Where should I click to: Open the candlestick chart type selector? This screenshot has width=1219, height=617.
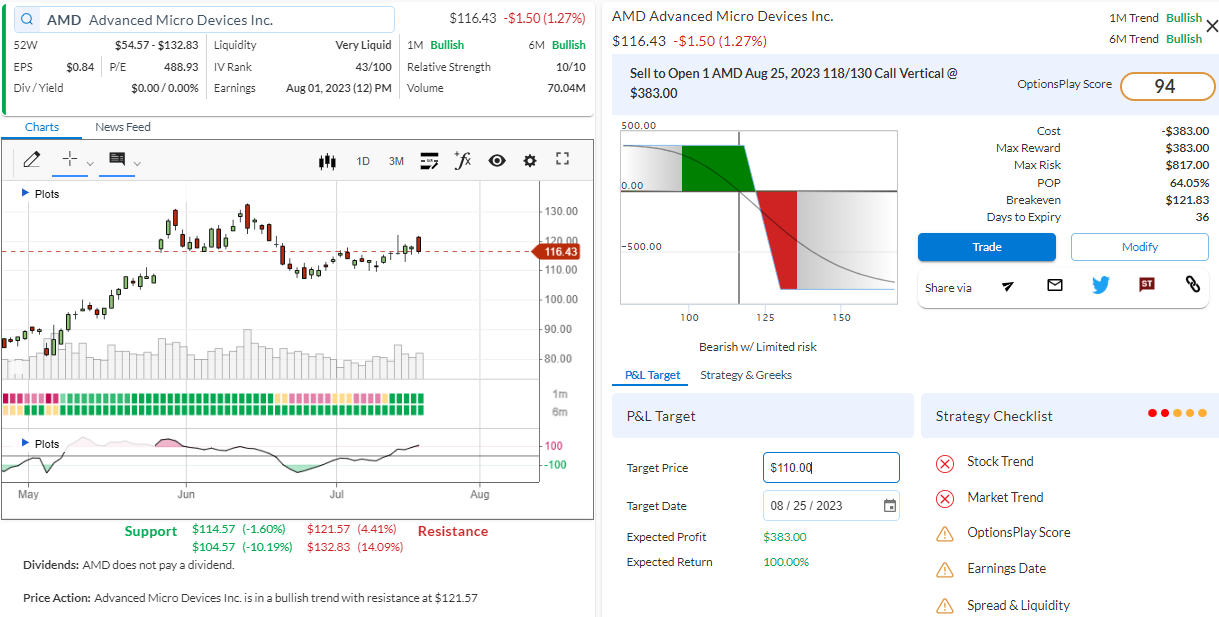point(327,161)
